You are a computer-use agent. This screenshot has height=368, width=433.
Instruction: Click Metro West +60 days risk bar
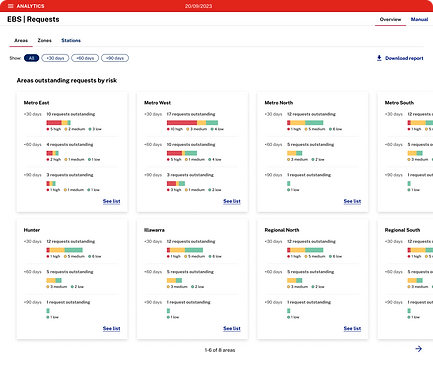click(182, 153)
